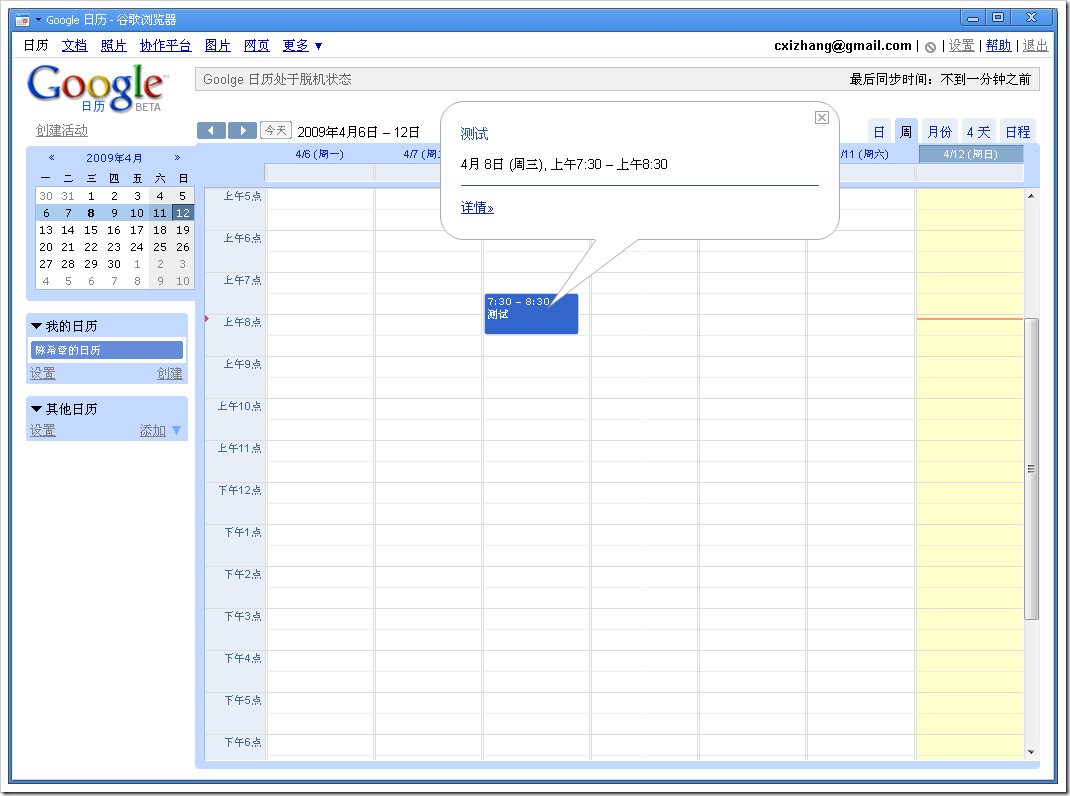Open the 添加 dropdown arrow
Viewport: 1070px width, 796px height.
click(x=177, y=430)
